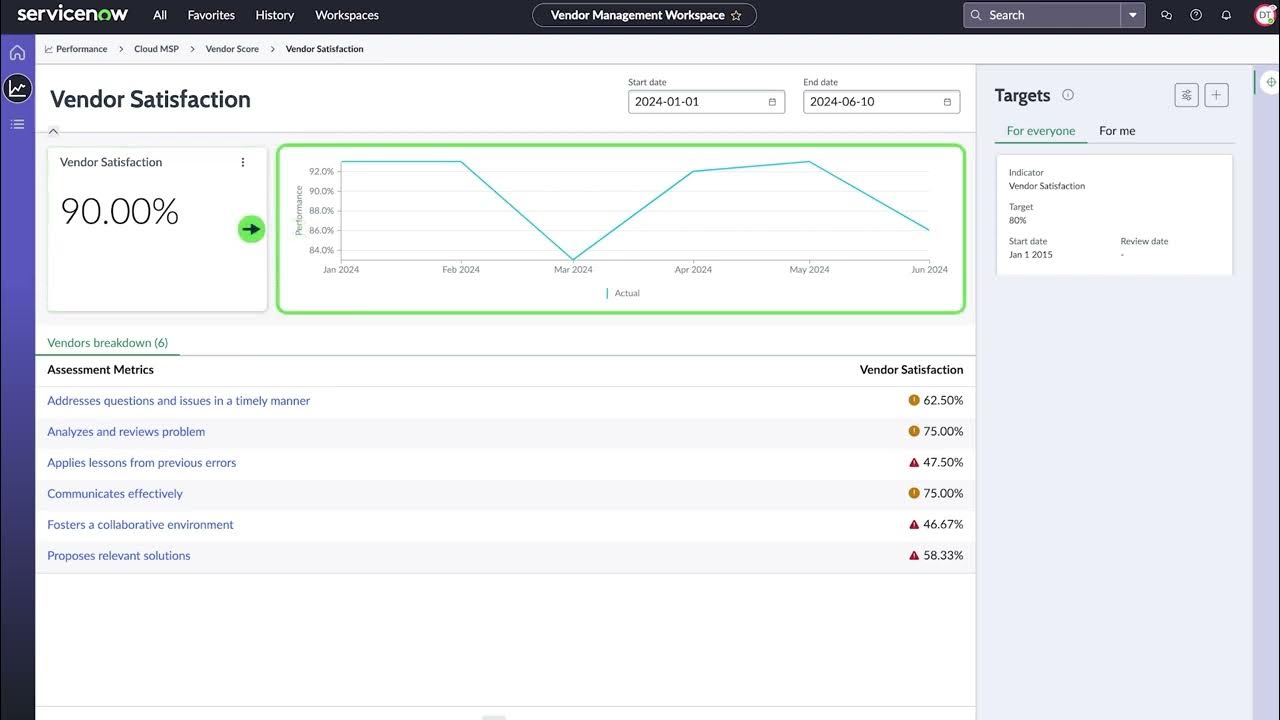
Task: Open the History menu
Action: tap(274, 15)
